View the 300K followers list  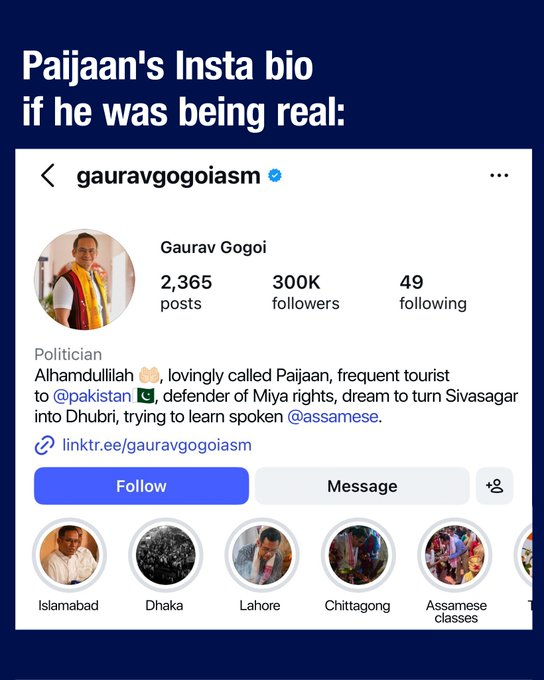coord(306,292)
